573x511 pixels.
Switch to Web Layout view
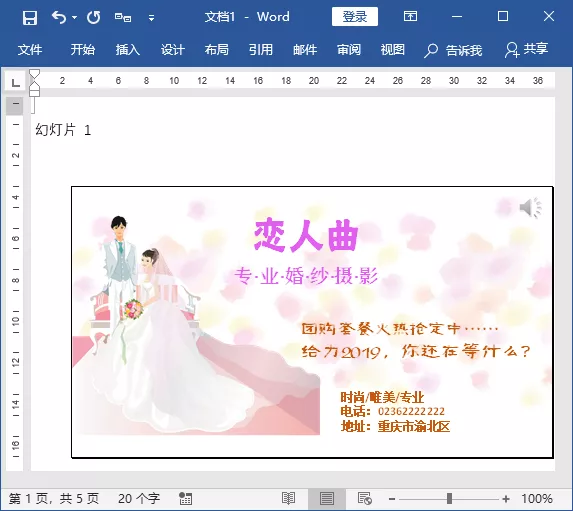[365, 499]
